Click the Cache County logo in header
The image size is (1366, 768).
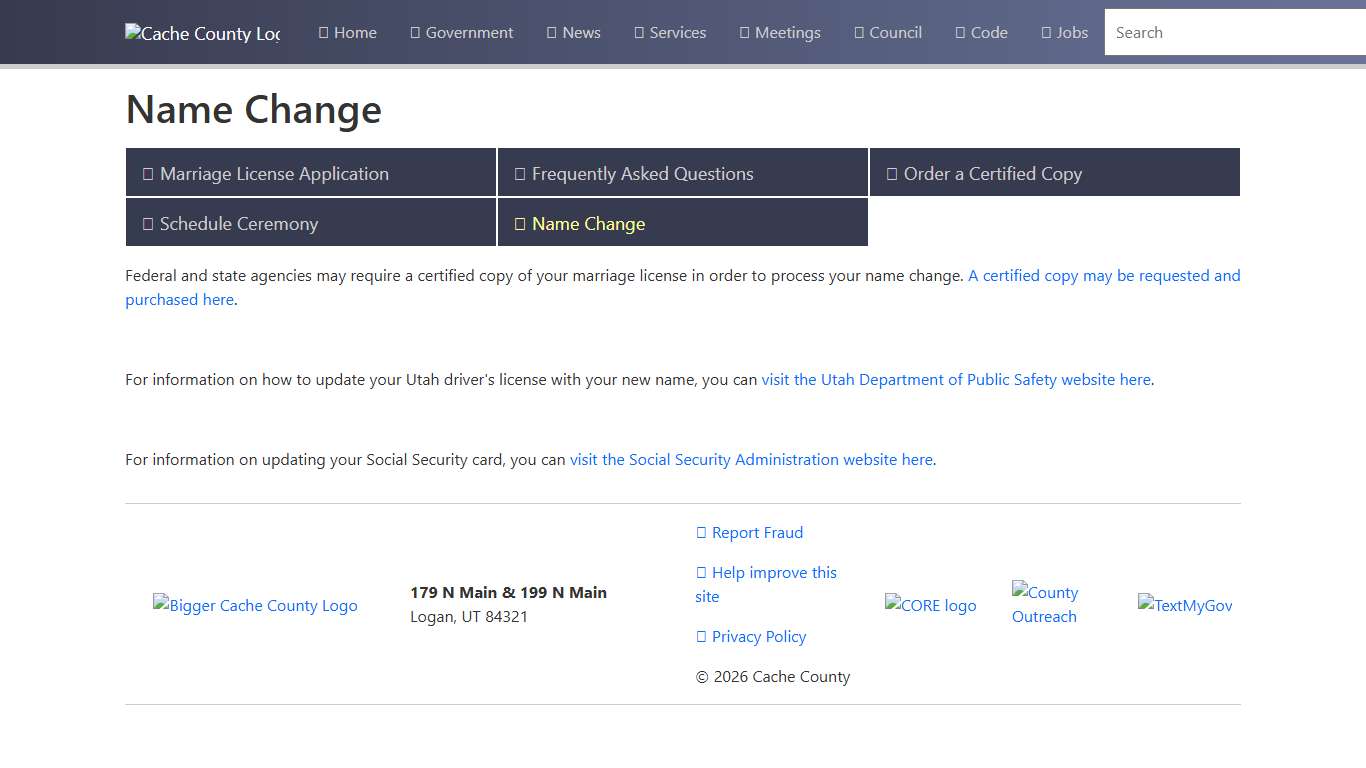[202, 33]
